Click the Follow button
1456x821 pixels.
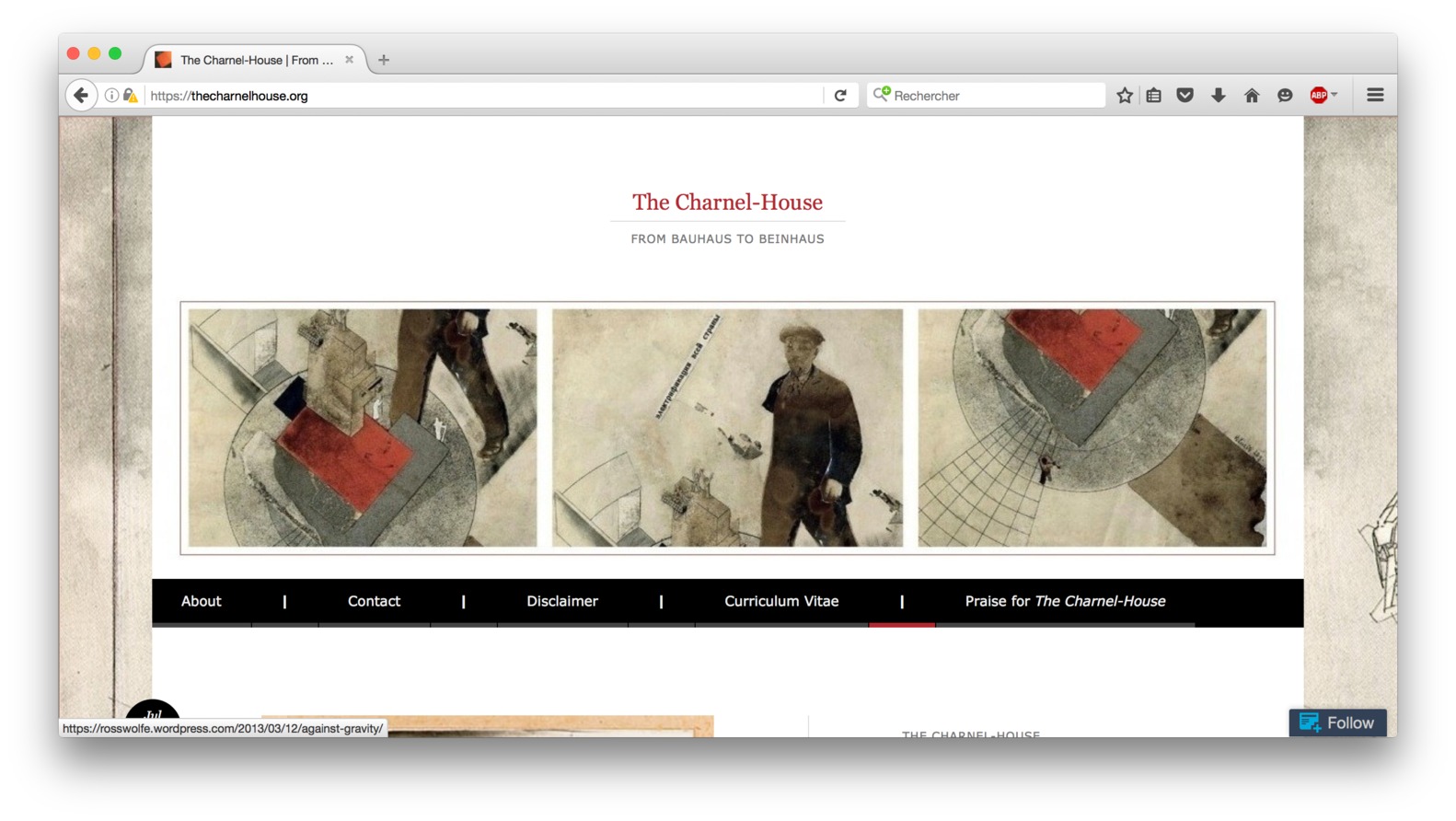coord(1337,723)
